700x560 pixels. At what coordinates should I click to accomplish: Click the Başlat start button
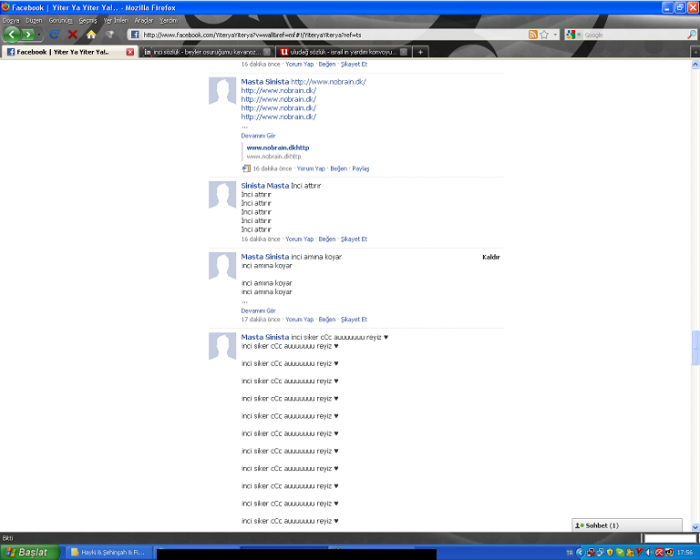[28, 552]
